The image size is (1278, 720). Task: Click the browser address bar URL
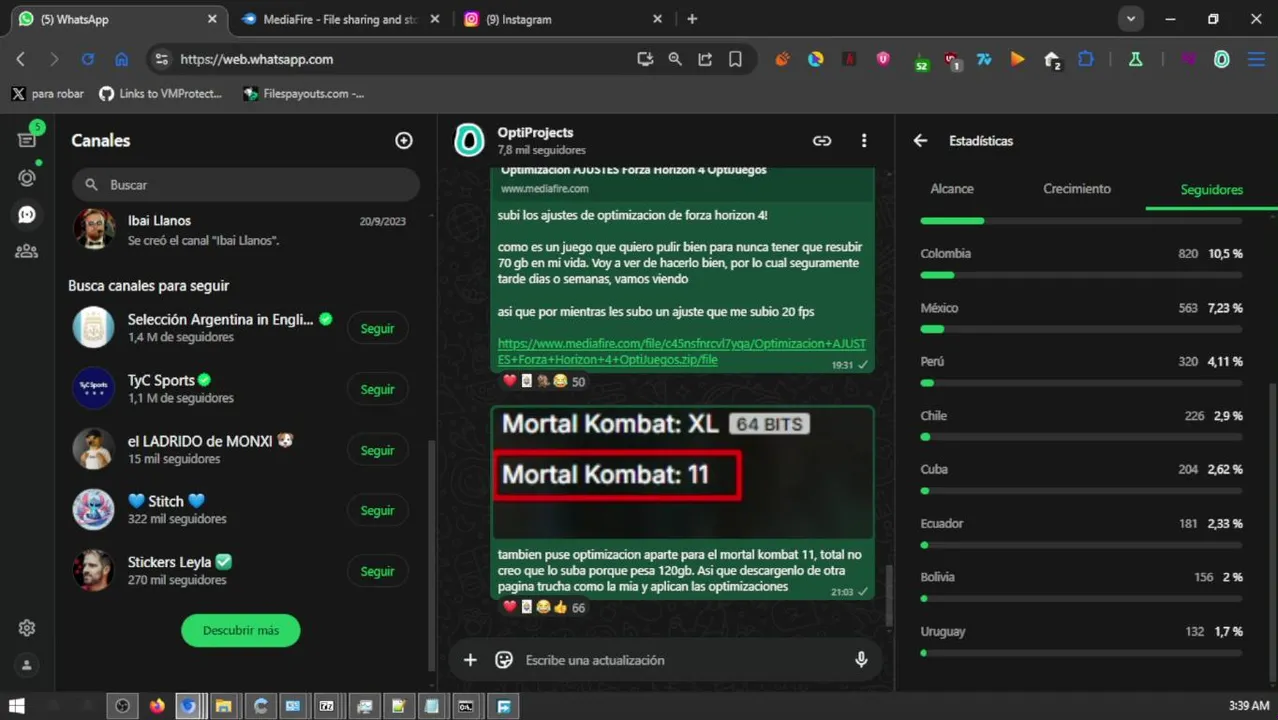click(x=256, y=59)
